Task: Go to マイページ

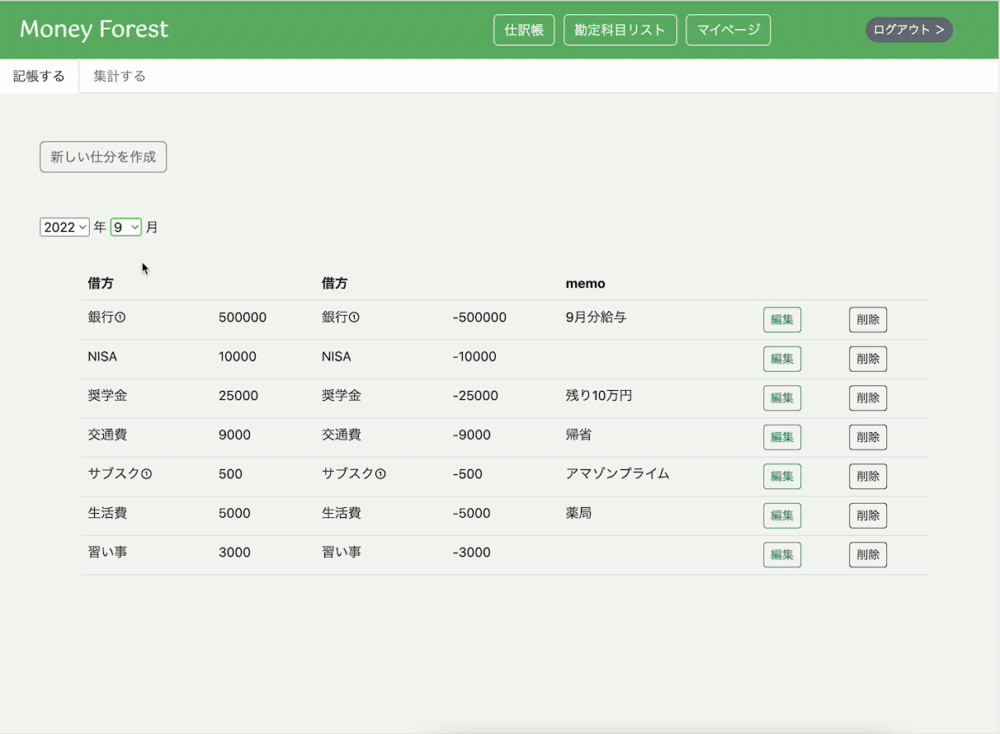Action: tap(728, 29)
